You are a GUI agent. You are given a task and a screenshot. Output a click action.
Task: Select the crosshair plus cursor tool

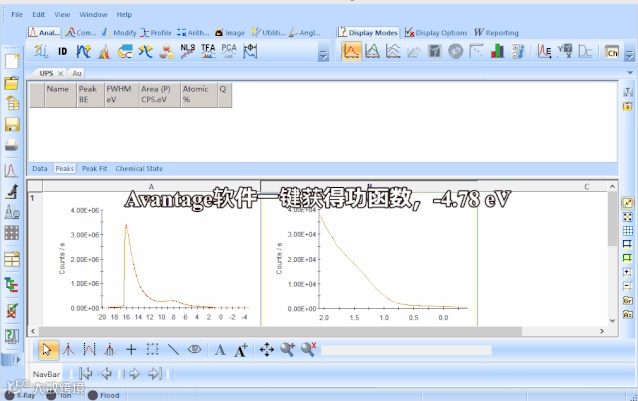131,350
